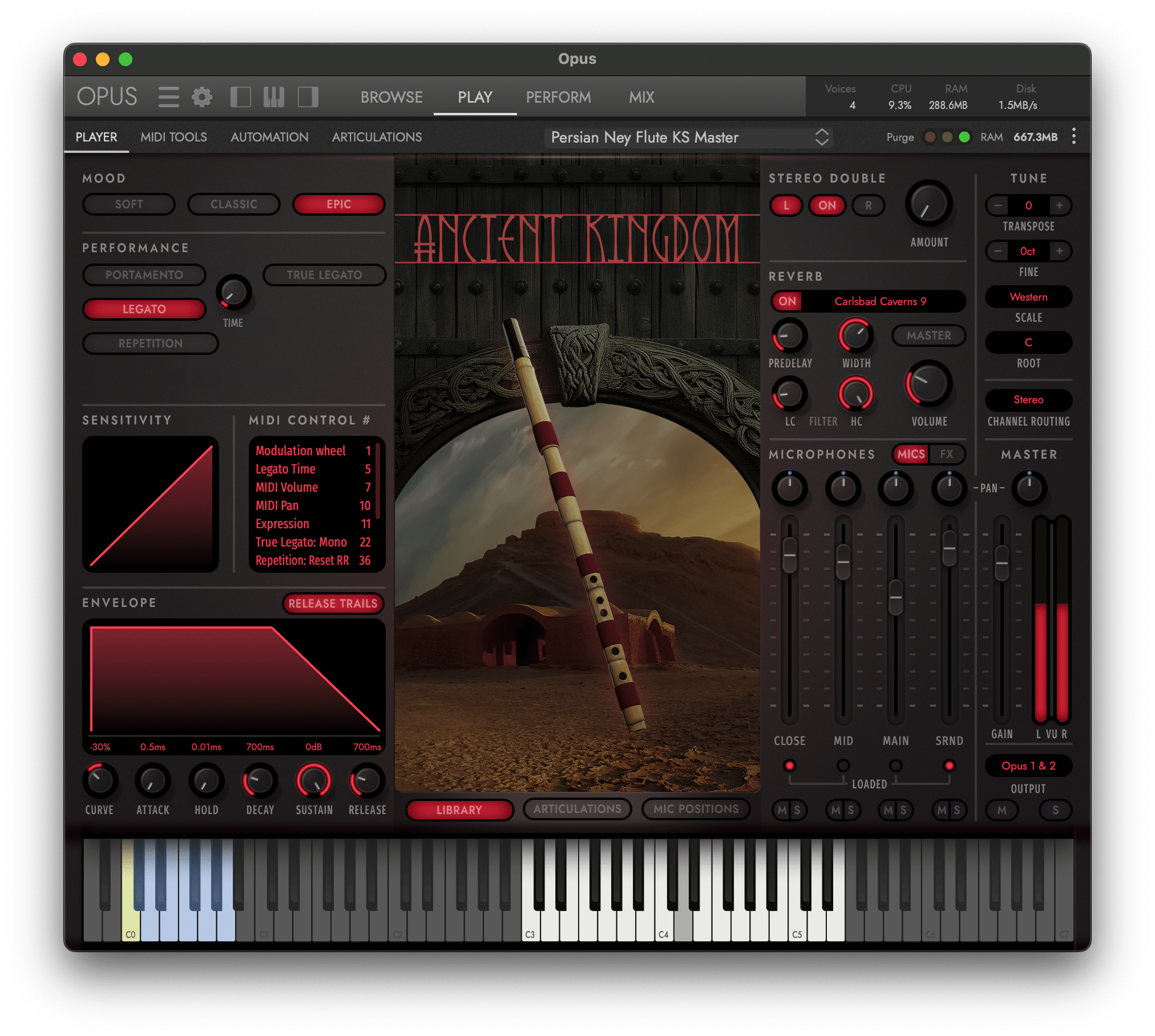
Task: Click the envelope Release knob
Action: click(367, 780)
